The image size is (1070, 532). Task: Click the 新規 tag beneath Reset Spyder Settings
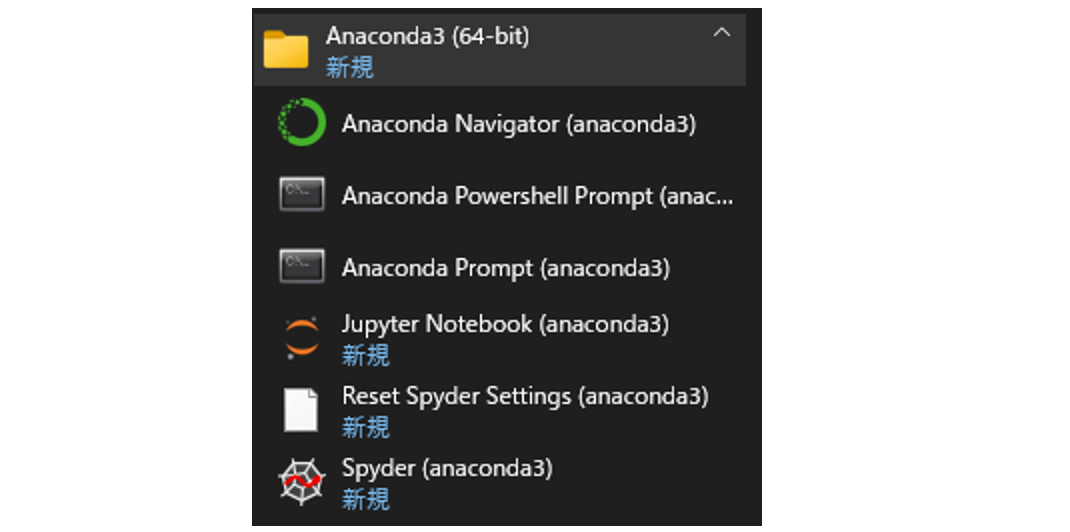[x=365, y=426]
